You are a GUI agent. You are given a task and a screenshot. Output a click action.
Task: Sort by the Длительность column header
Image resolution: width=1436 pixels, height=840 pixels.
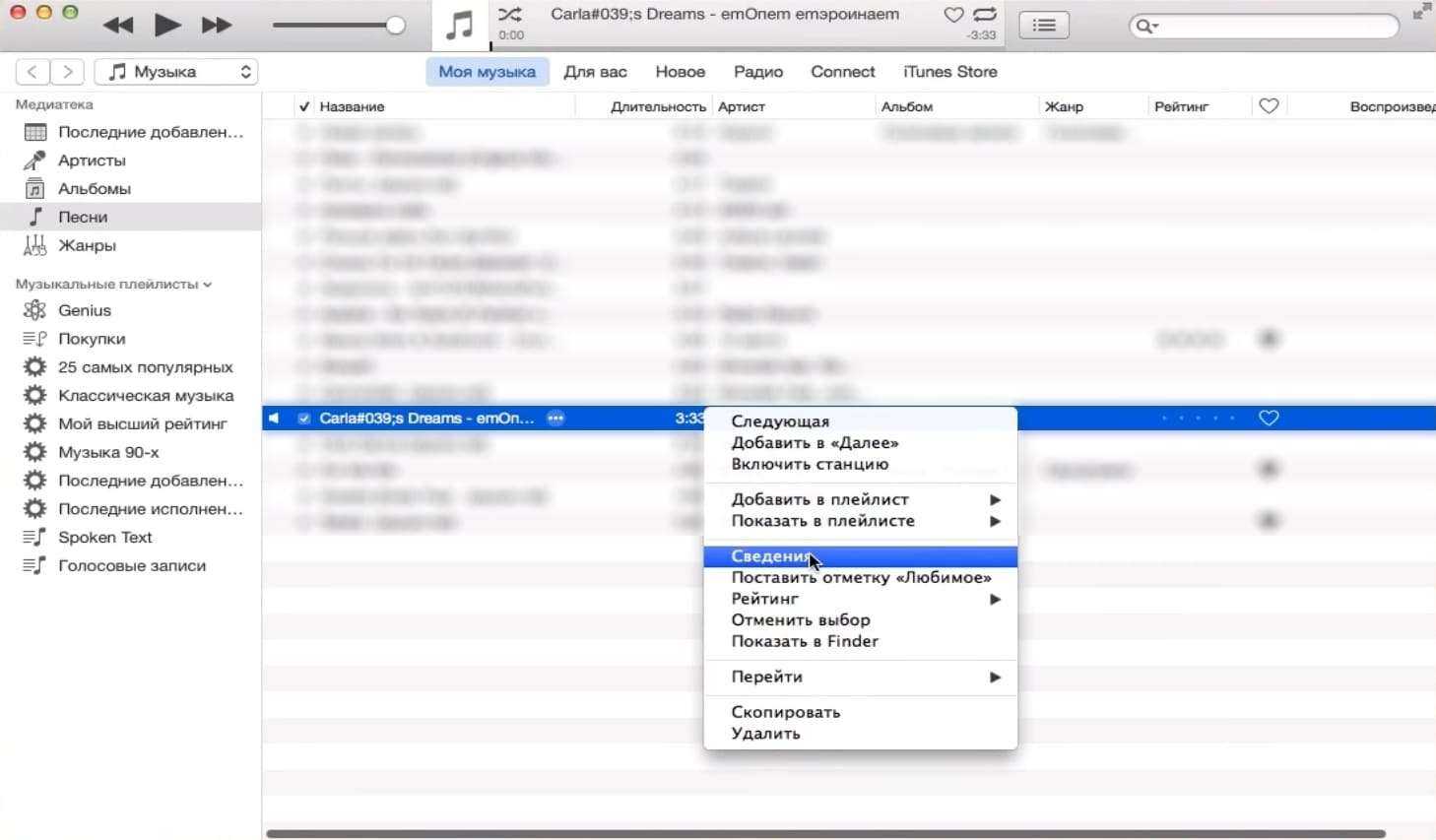point(658,106)
